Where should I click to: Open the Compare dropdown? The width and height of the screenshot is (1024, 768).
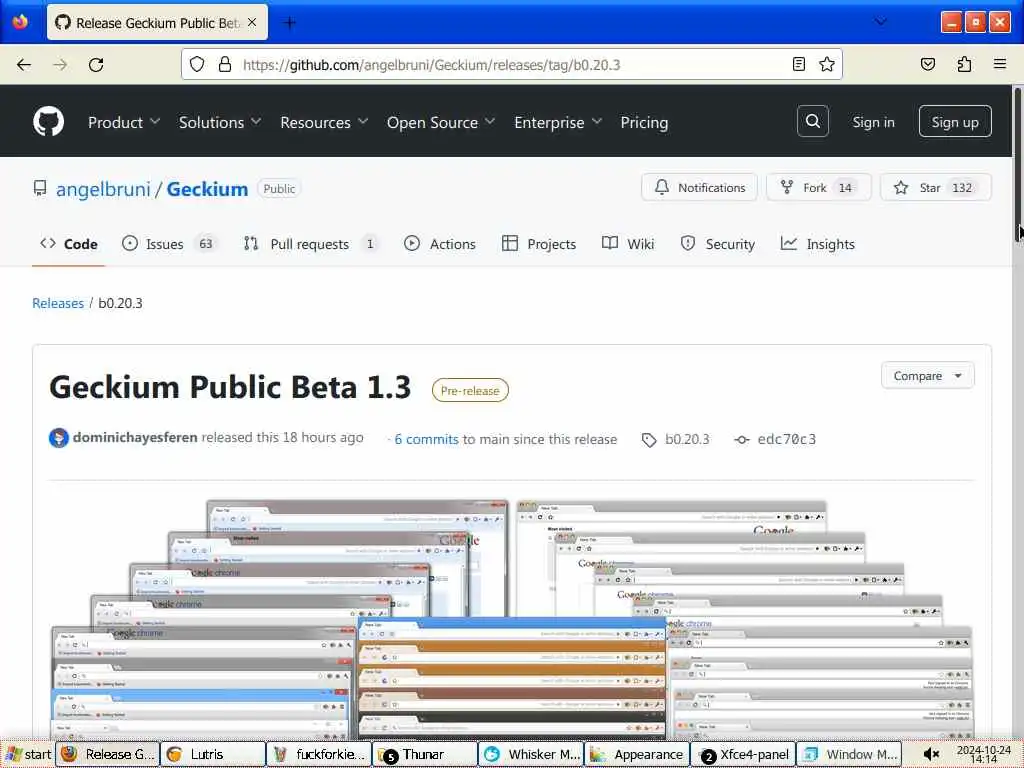point(927,376)
